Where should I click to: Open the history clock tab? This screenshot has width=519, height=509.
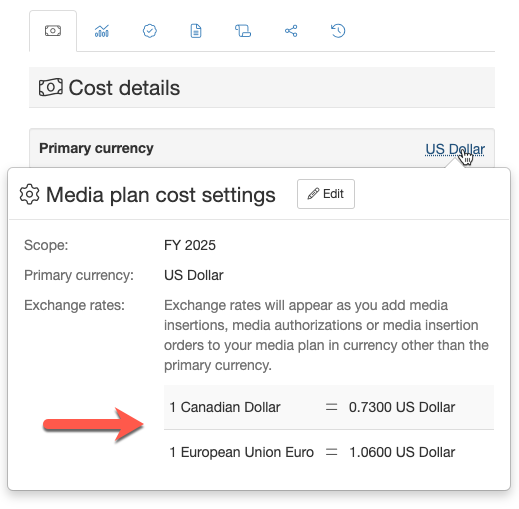338,31
